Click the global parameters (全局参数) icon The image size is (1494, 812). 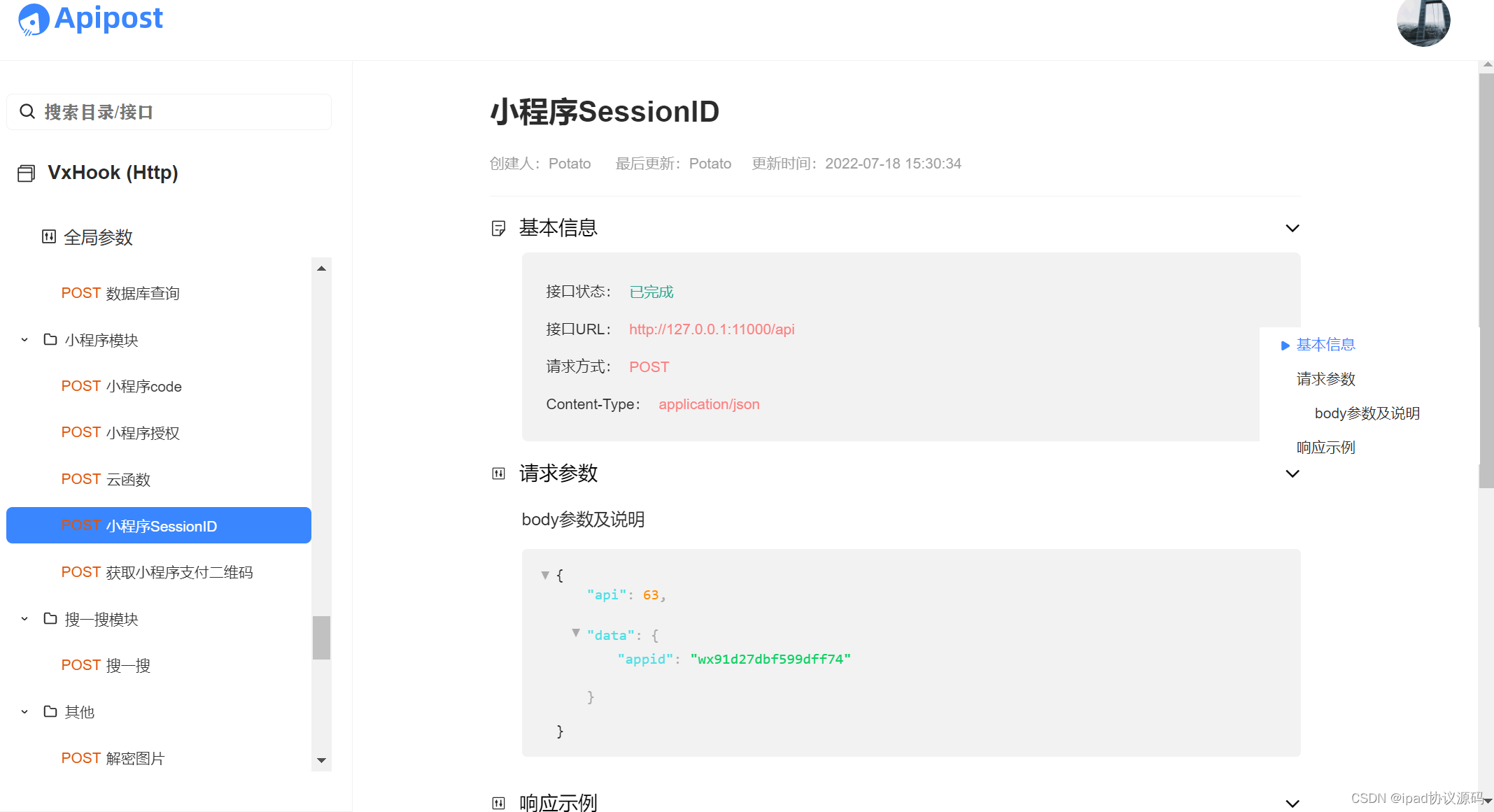(x=48, y=237)
